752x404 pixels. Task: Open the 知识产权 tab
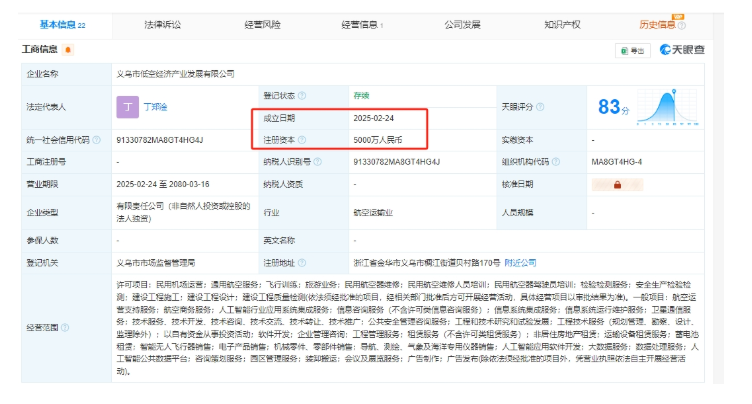pos(564,23)
